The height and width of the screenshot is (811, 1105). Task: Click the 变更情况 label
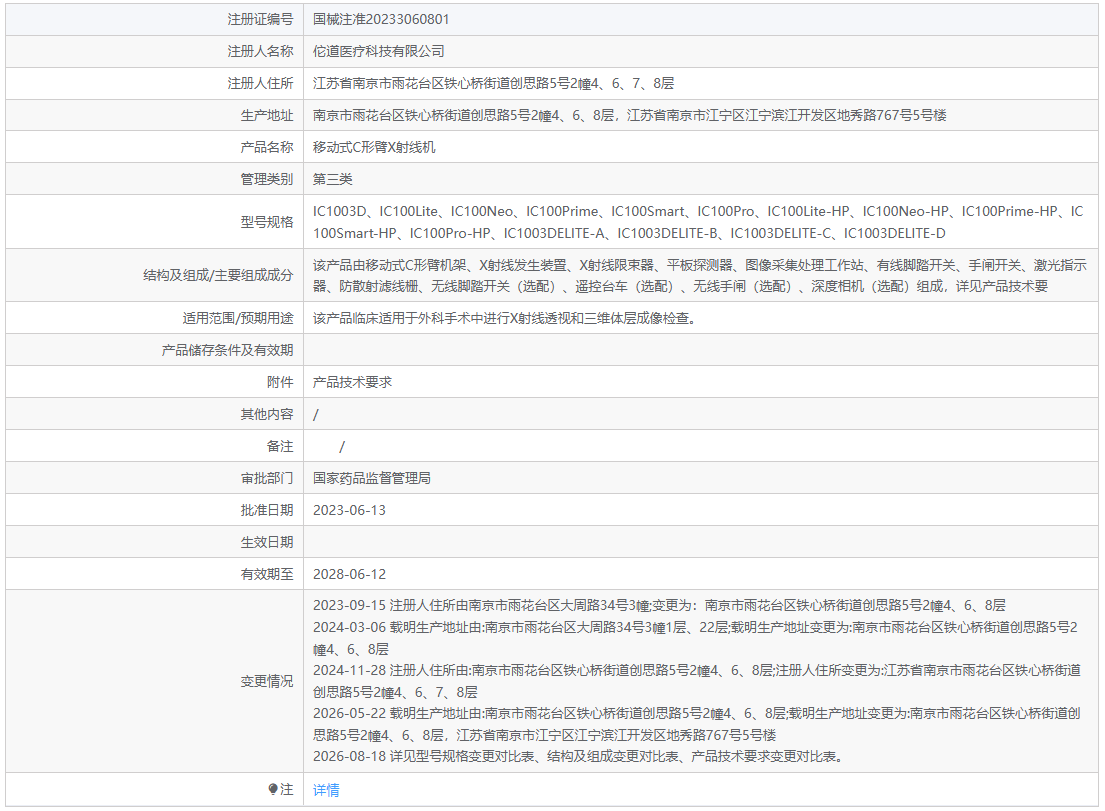point(266,681)
